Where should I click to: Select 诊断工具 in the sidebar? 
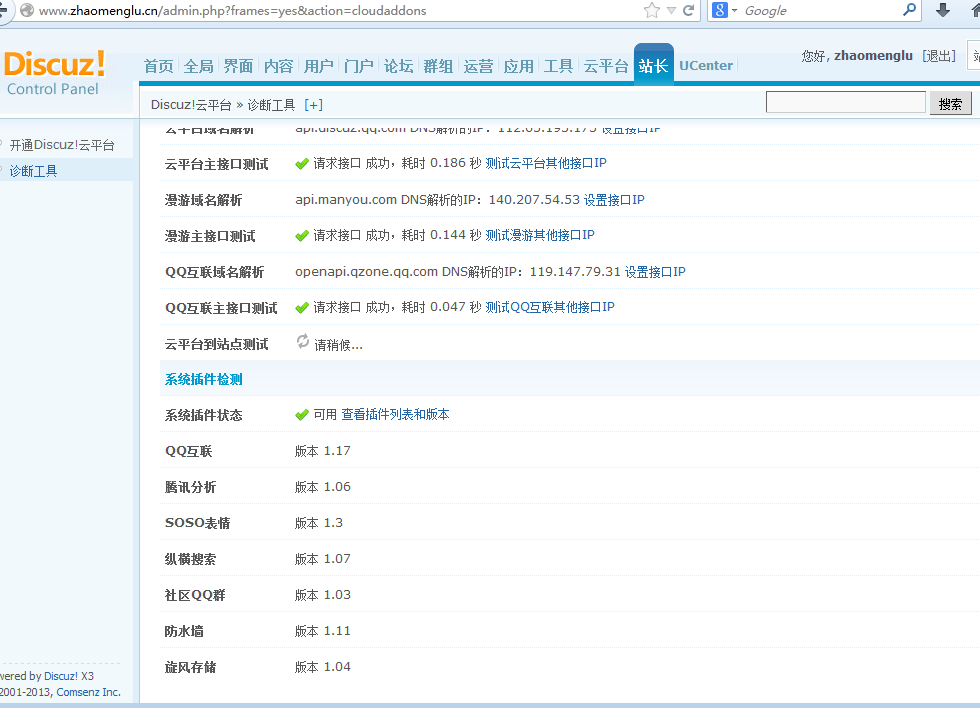[x=33, y=171]
